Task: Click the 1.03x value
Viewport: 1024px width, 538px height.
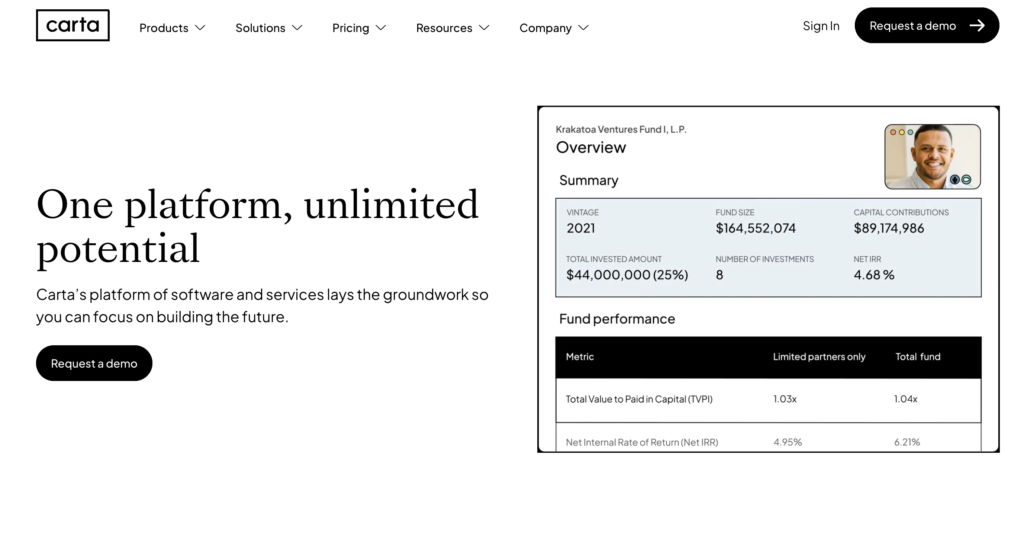Action: (x=785, y=399)
